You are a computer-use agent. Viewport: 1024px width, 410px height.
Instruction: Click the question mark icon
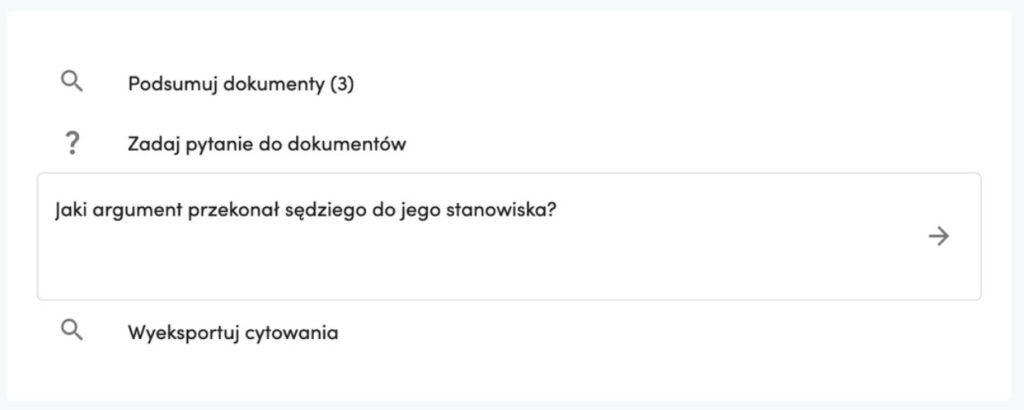tap(72, 142)
